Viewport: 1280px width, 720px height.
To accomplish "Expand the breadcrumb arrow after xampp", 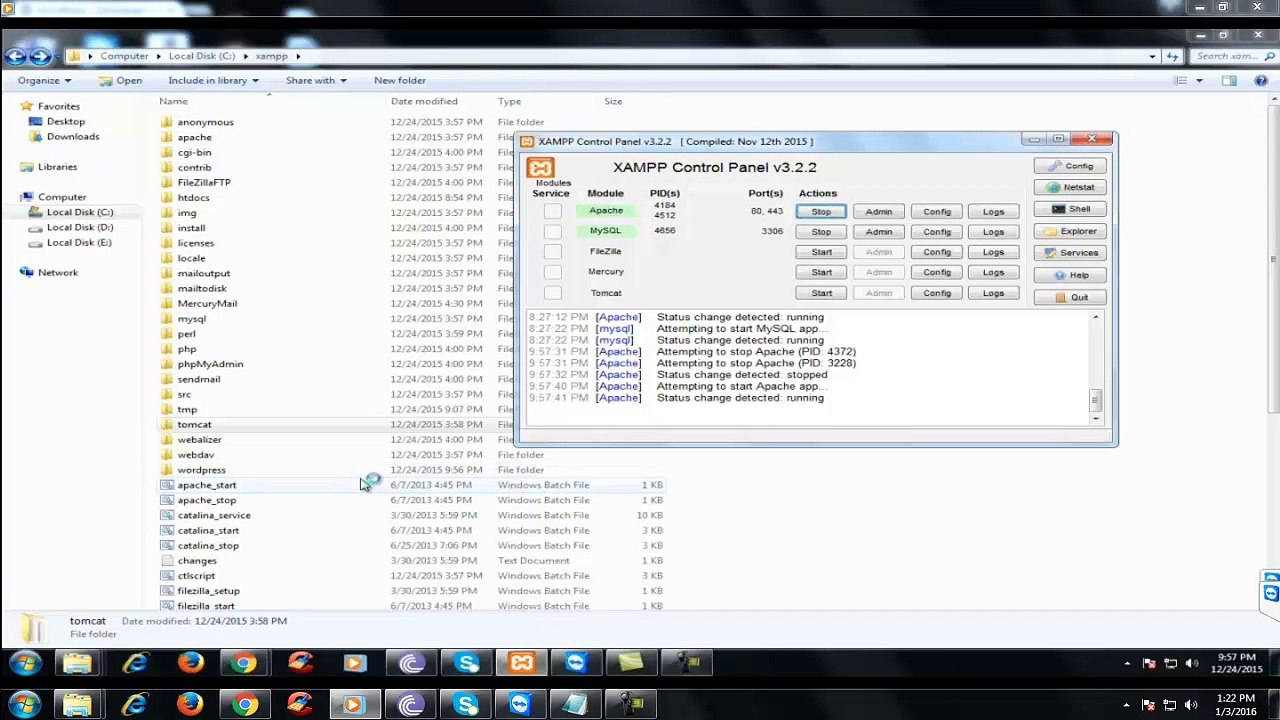I will point(297,56).
